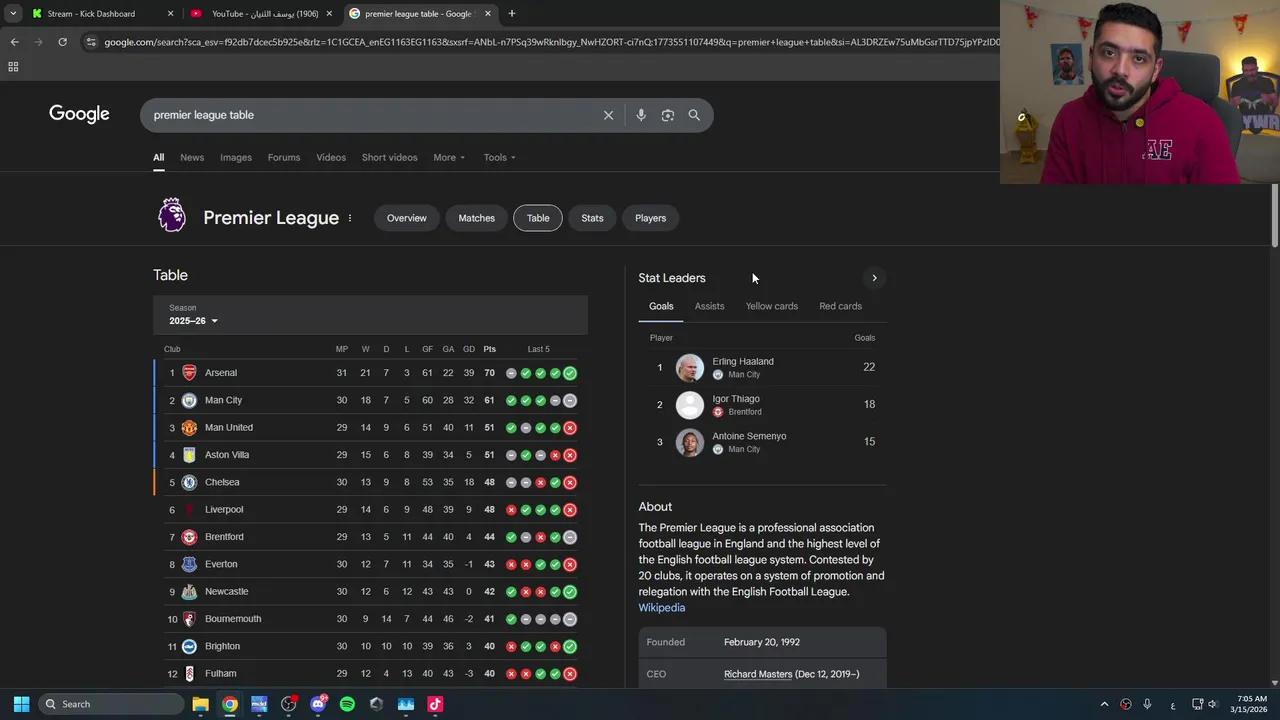
Task: Click the Premier League lion logo
Action: (x=172, y=215)
